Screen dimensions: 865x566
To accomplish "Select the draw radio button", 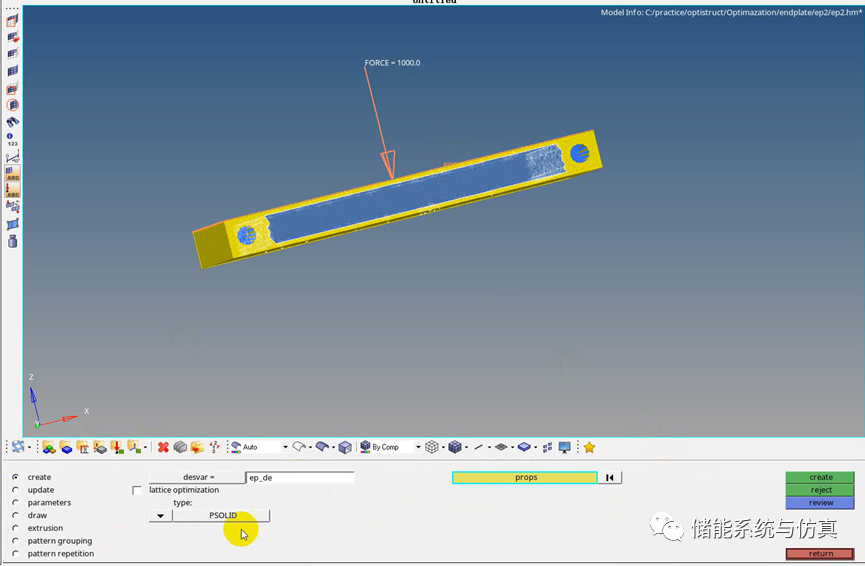I will pyautogui.click(x=15, y=515).
